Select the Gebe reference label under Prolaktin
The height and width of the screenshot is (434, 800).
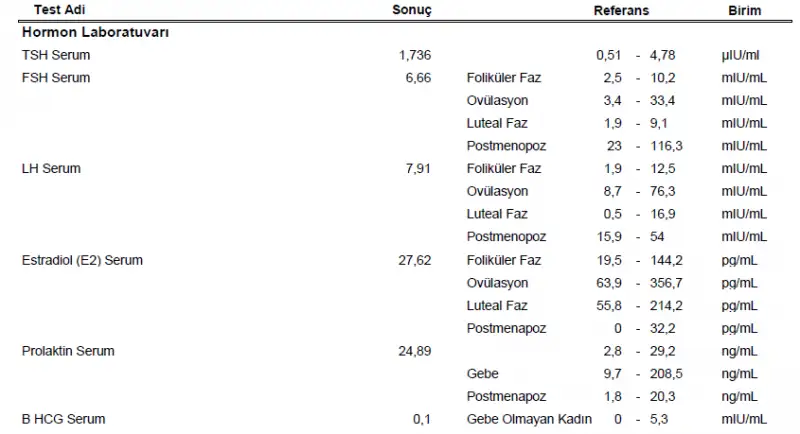pyautogui.click(x=482, y=374)
